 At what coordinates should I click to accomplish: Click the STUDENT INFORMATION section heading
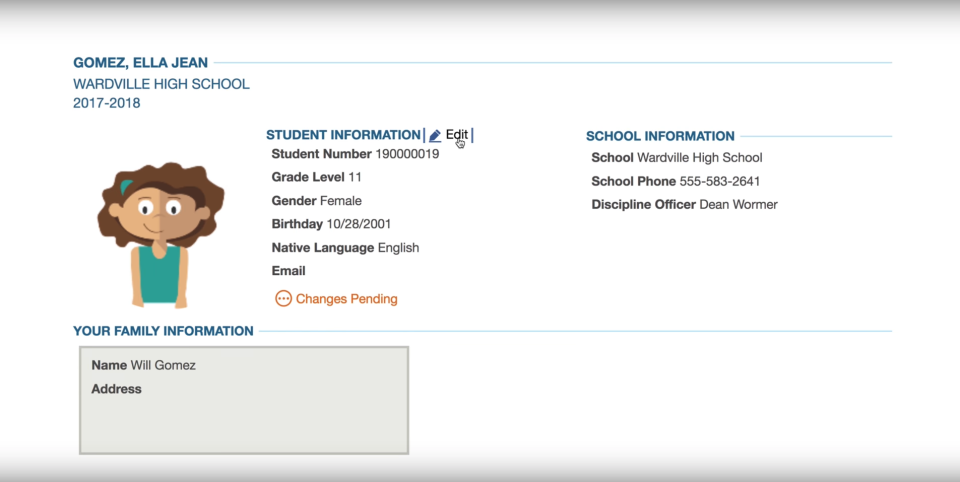click(x=343, y=135)
